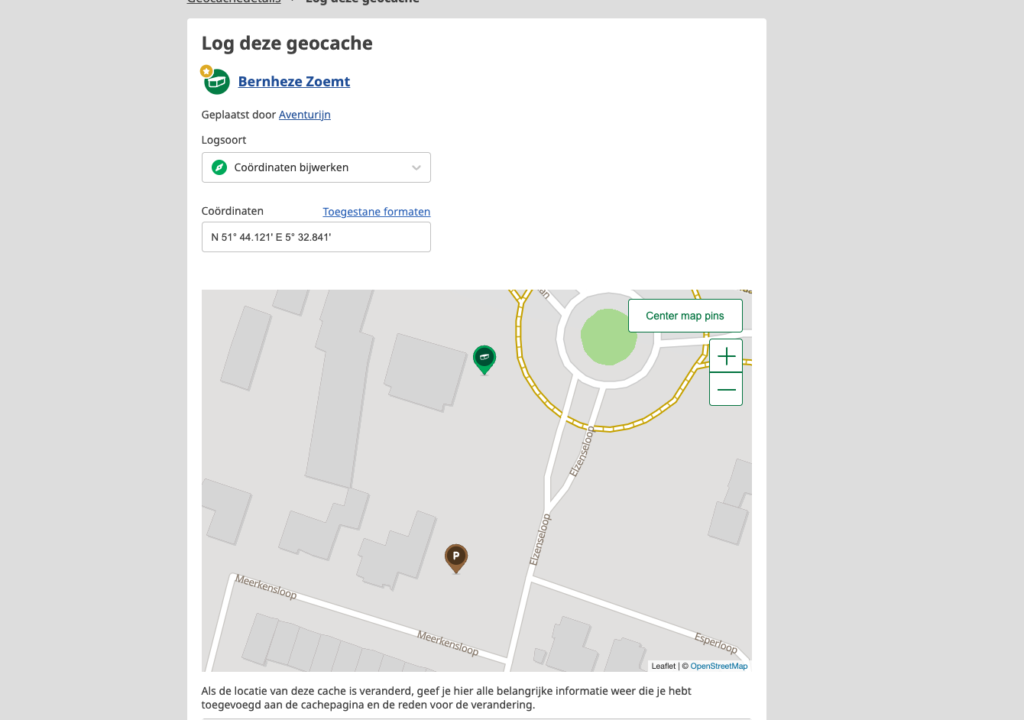Click inside the Coördinaten input field

coord(316,237)
